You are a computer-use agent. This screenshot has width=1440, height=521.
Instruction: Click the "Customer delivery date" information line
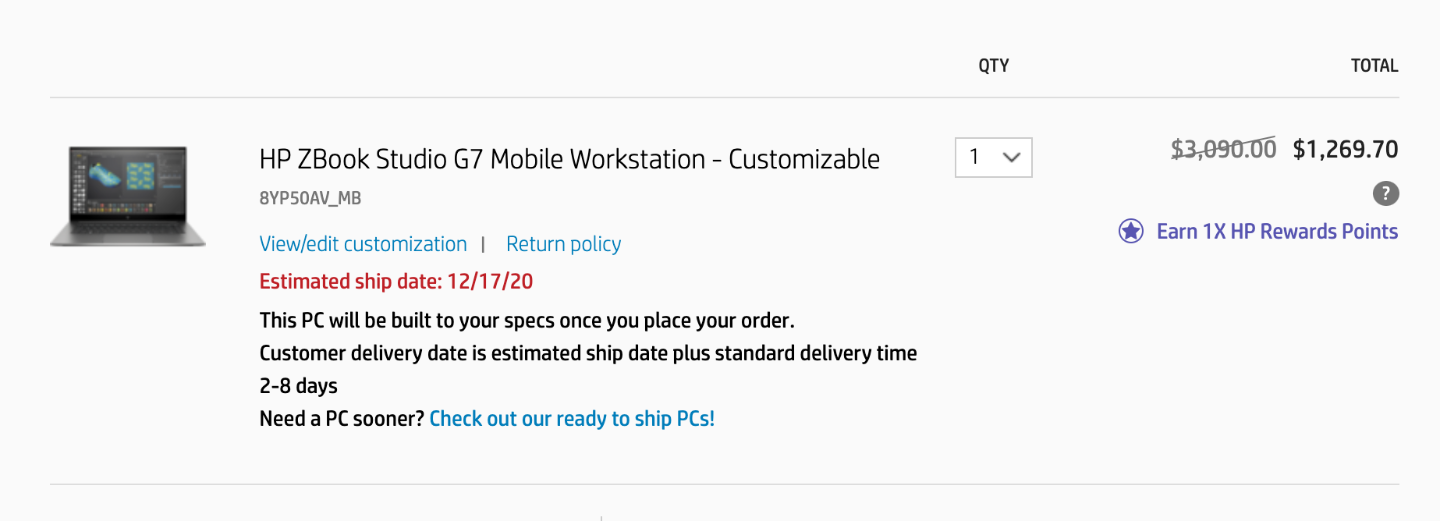[588, 353]
